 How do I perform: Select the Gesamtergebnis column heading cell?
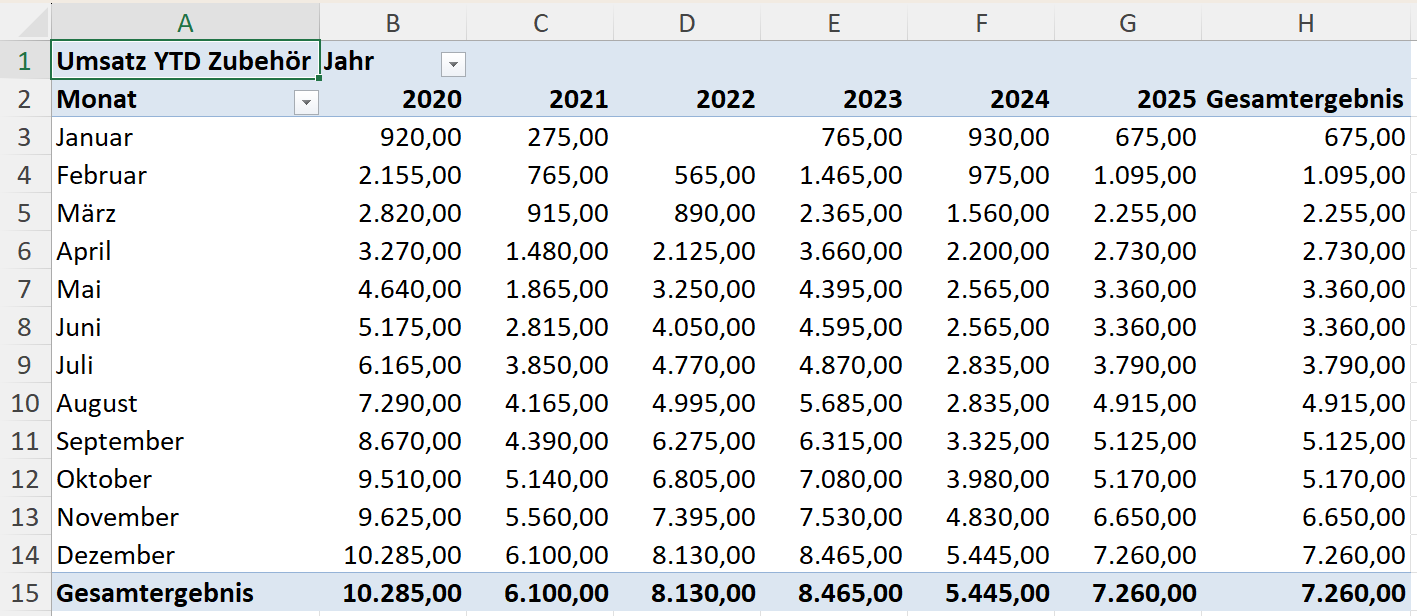[1305, 99]
